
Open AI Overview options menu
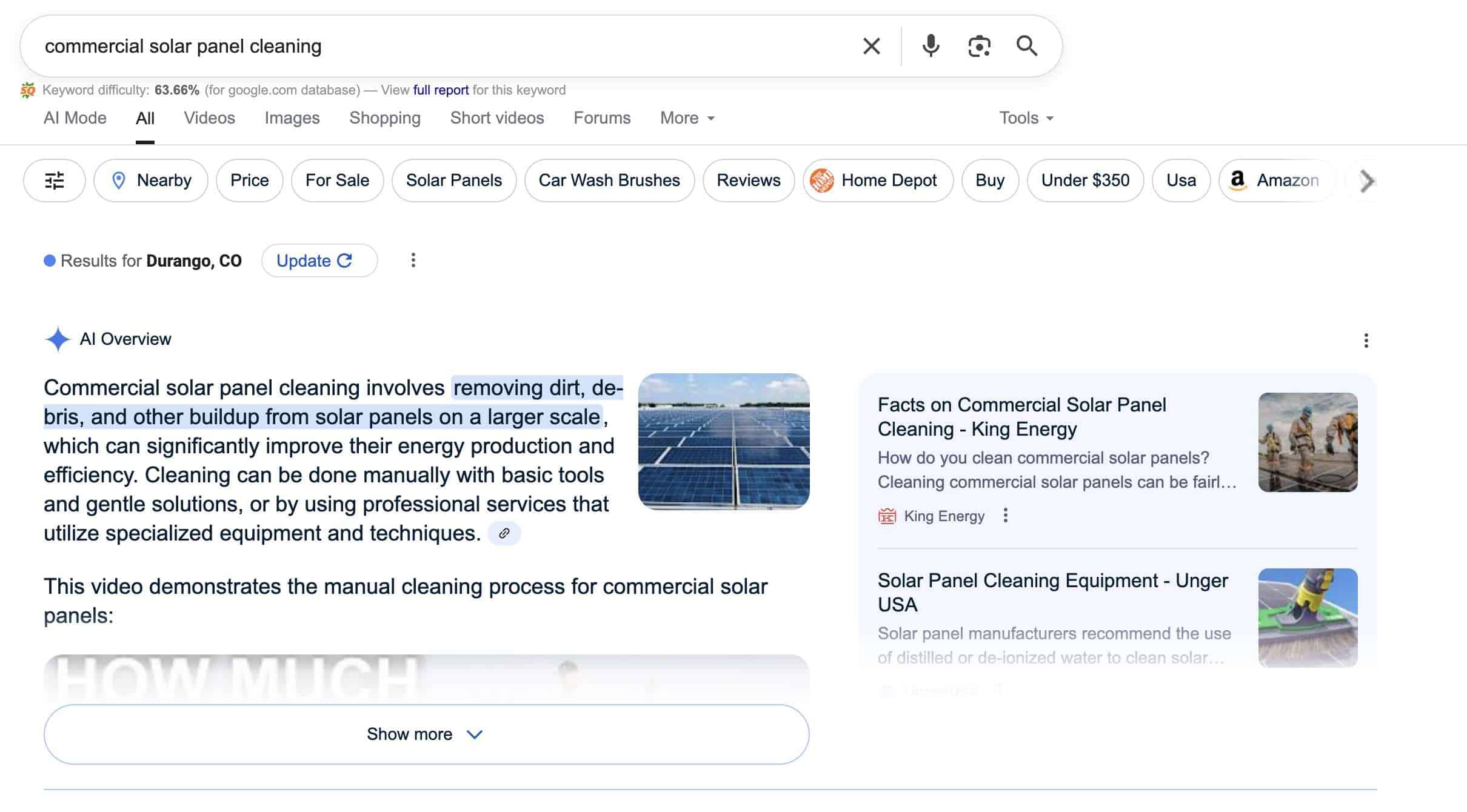(1366, 341)
